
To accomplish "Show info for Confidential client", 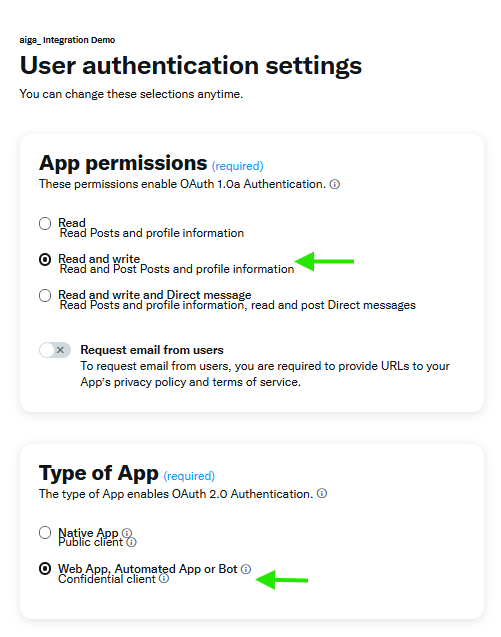I will tap(164, 578).
